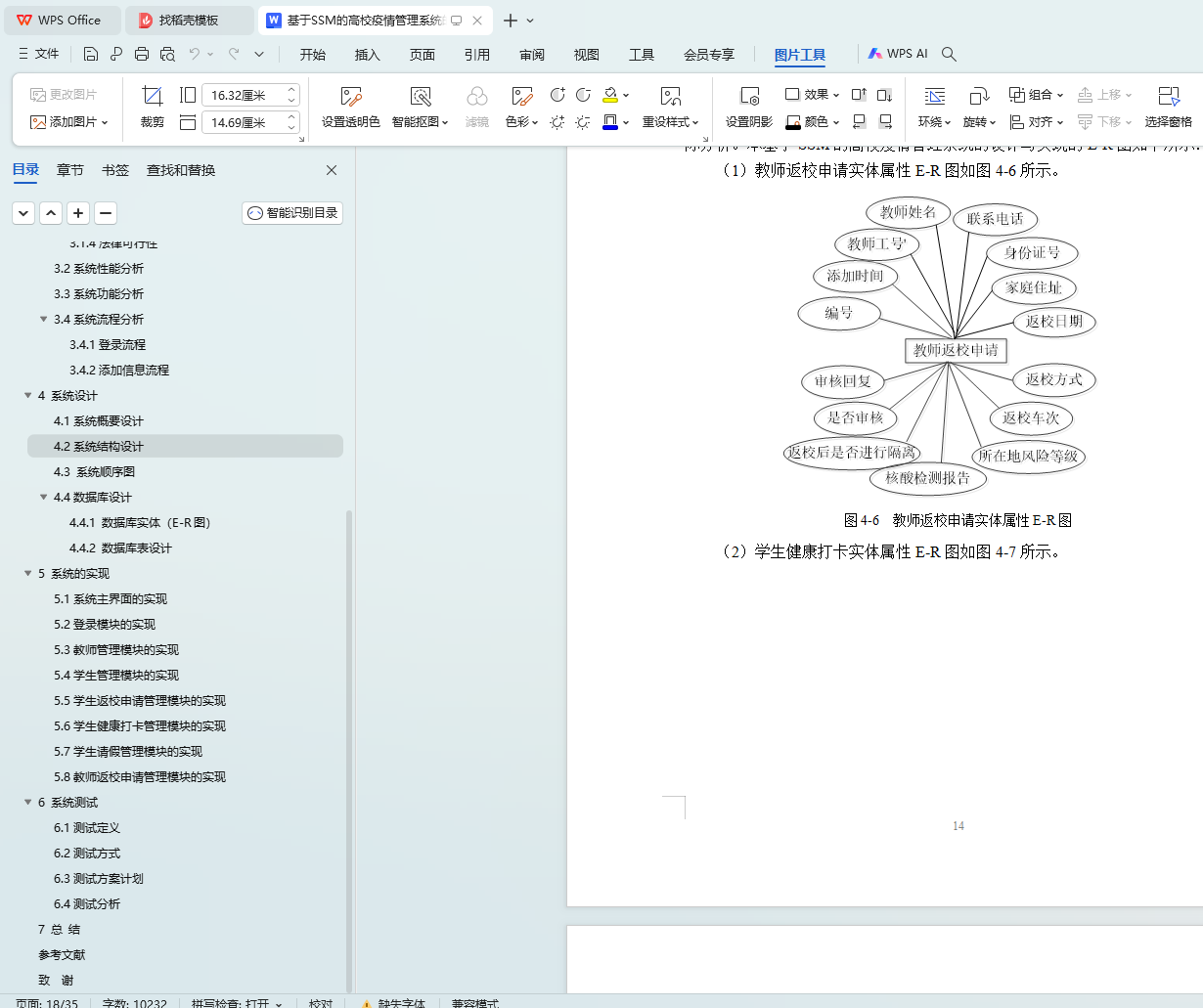This screenshot has width=1203, height=1008.
Task: Click up arrow button in outline toolbar
Action: point(51,213)
